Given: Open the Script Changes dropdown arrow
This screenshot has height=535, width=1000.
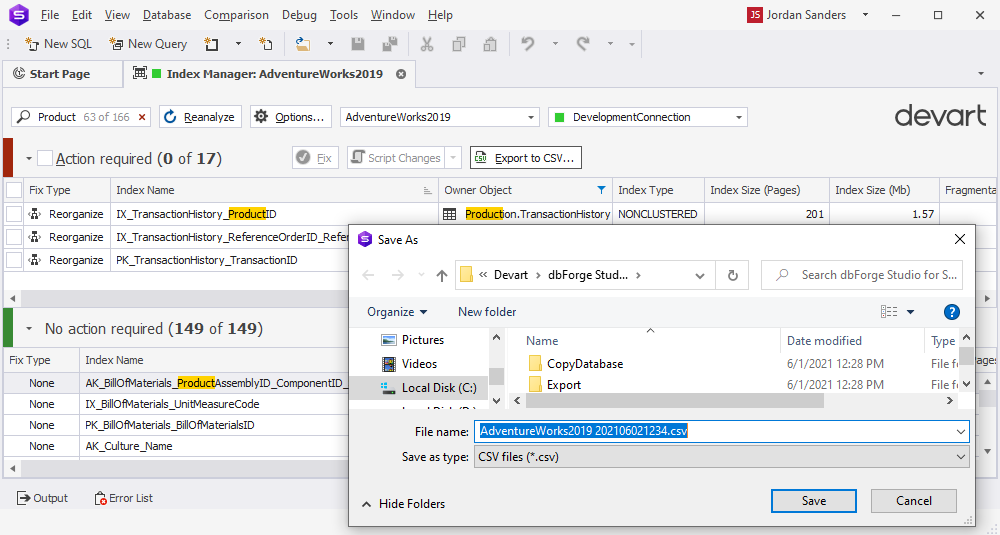Looking at the screenshot, I should 453,158.
